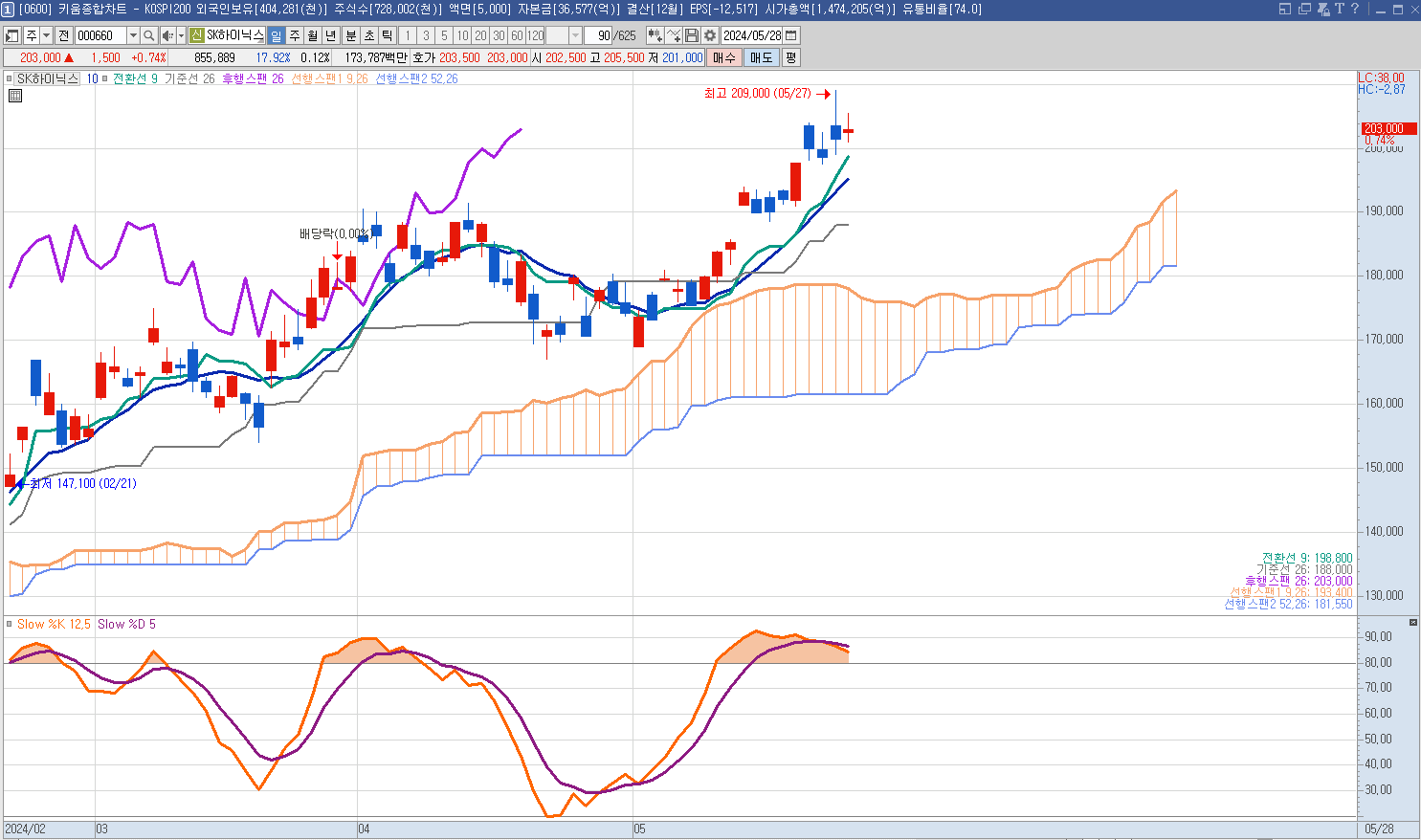
Task: Select the Slow %K 12,5 label
Action: click(x=54, y=624)
